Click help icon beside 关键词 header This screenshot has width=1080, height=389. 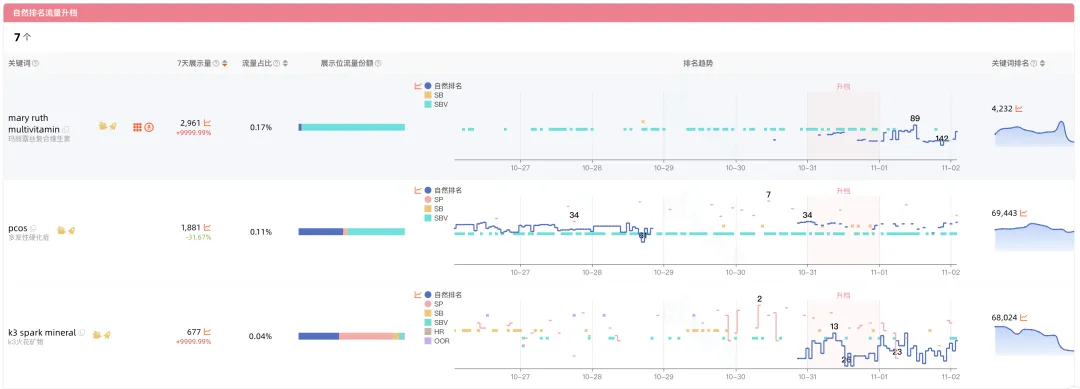point(36,63)
